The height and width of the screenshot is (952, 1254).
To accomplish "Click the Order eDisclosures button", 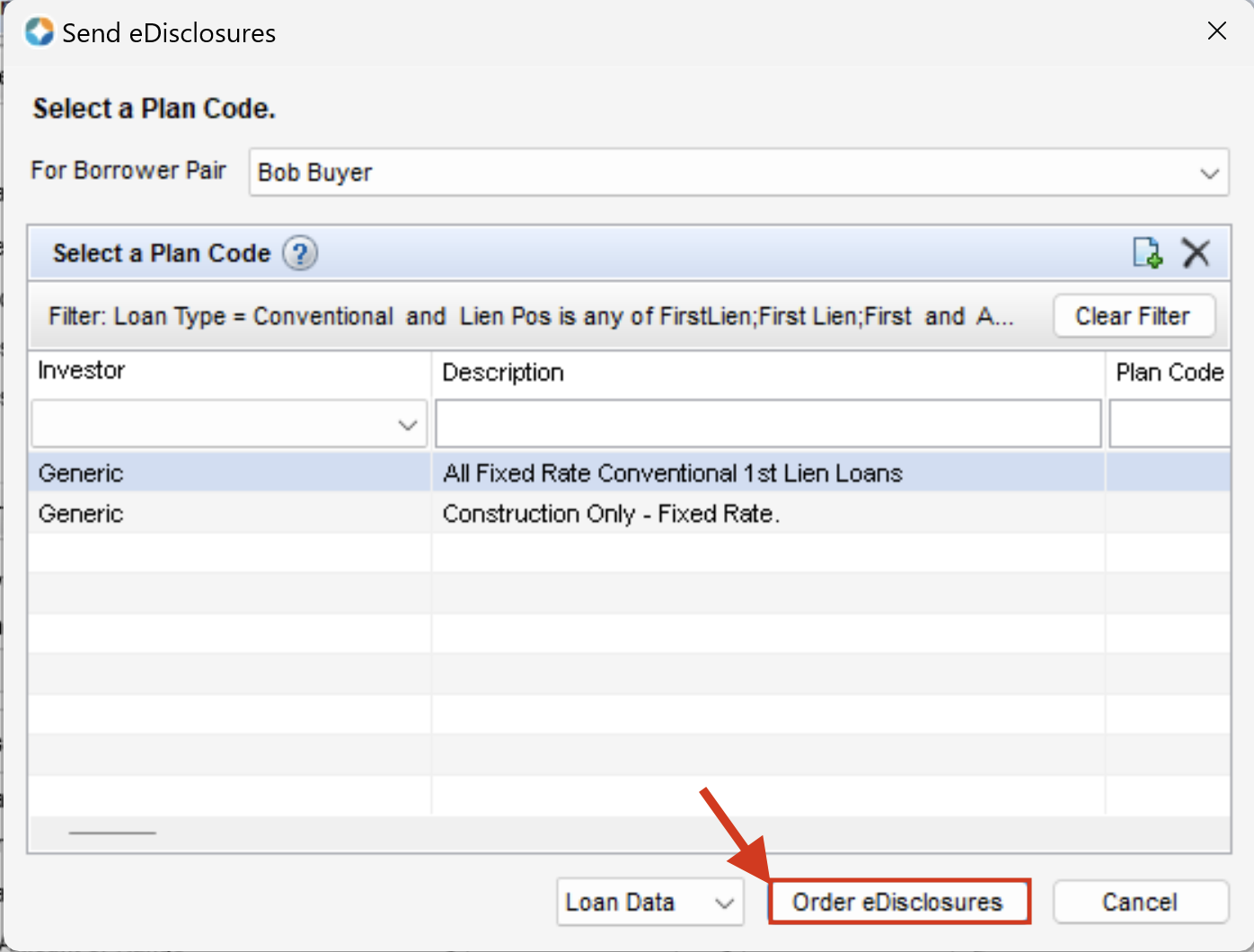I will point(898,903).
